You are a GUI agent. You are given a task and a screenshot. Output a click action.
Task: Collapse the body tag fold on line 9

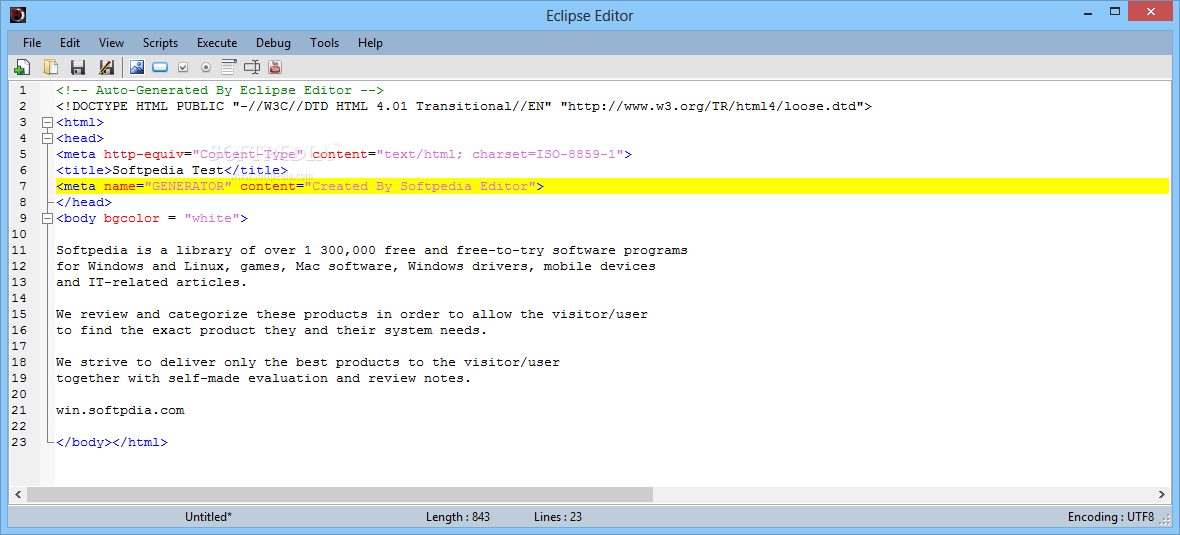pos(47,218)
